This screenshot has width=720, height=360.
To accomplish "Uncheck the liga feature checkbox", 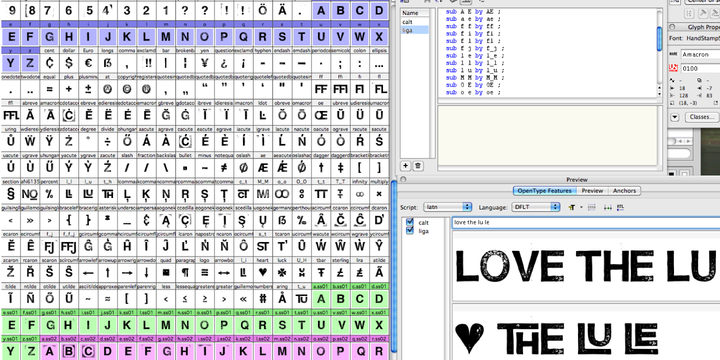I will click(x=410, y=231).
